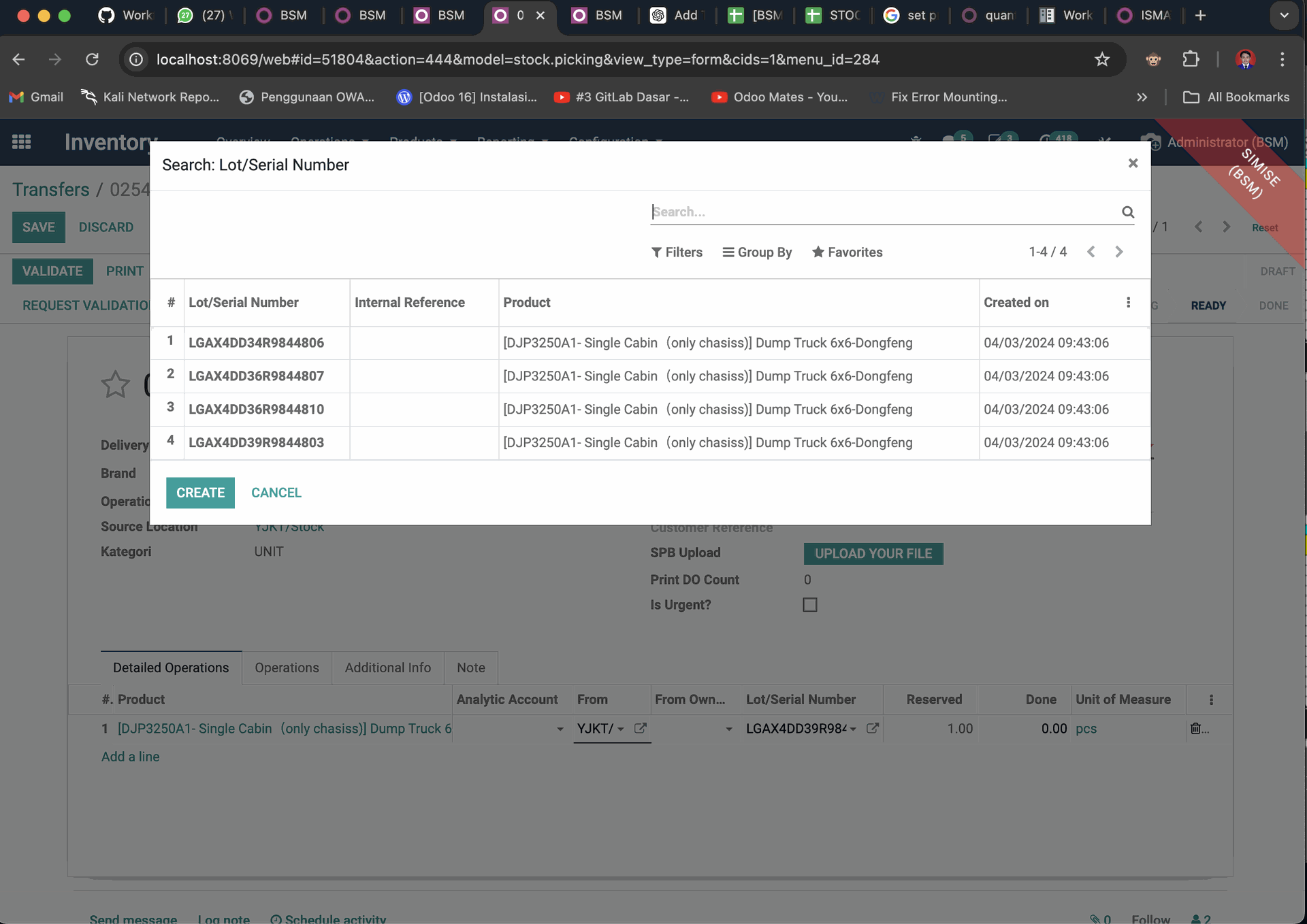
Task: Open external link next to YJKT/ location
Action: coord(640,728)
